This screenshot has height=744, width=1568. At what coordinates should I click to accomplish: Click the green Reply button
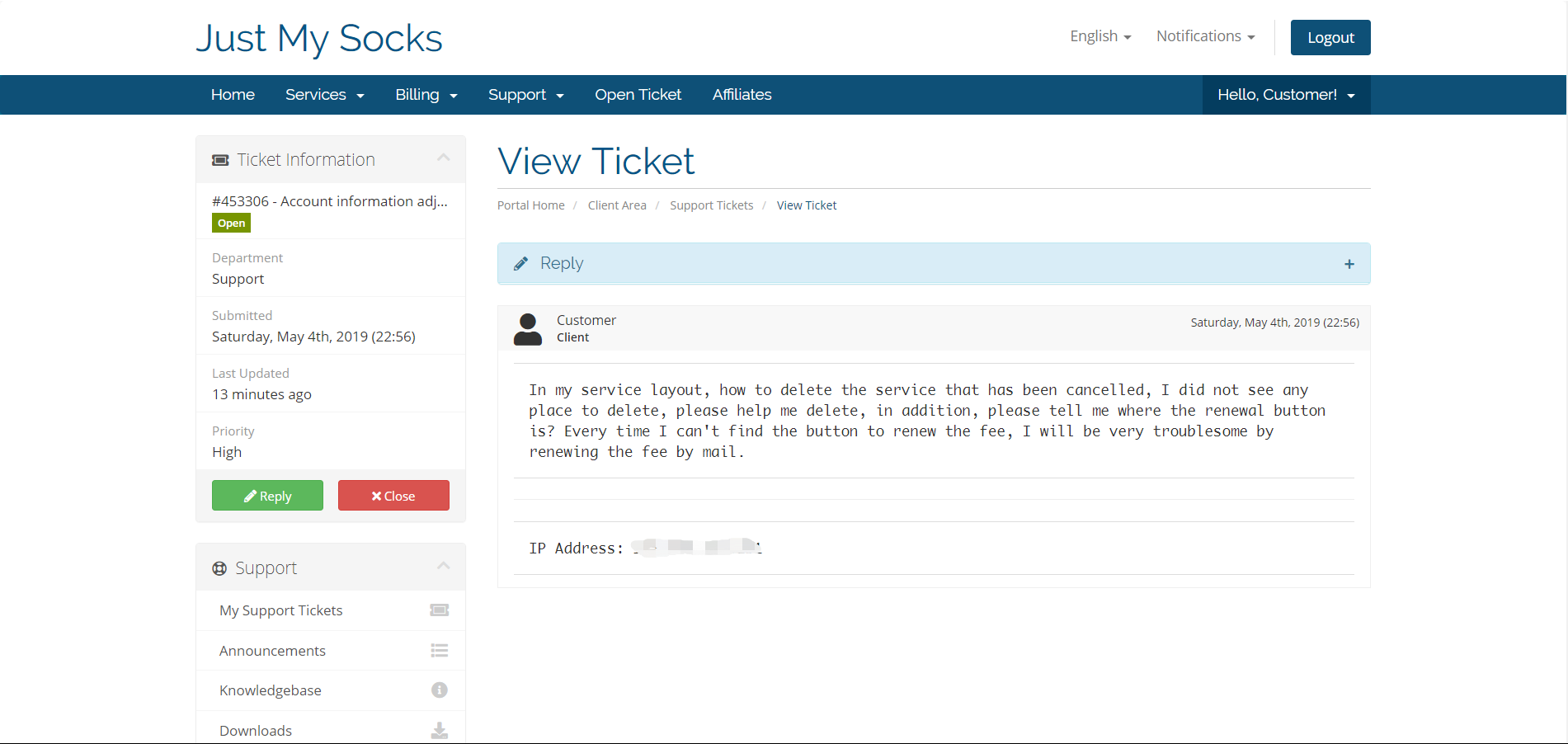[267, 496]
